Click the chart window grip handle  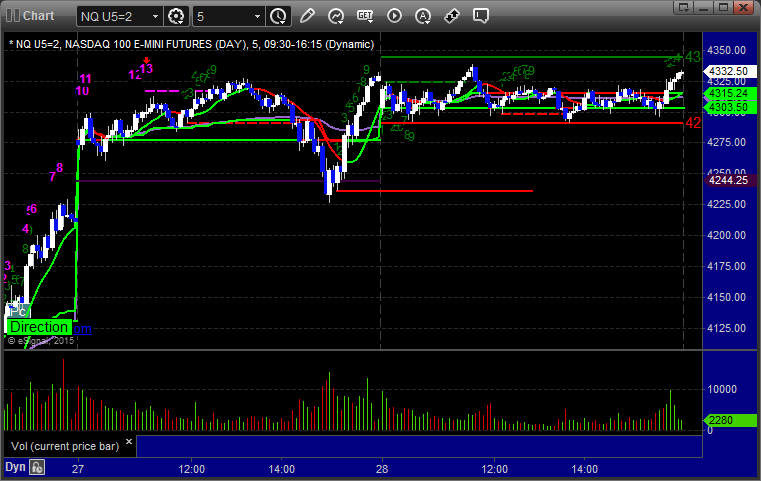13,16
